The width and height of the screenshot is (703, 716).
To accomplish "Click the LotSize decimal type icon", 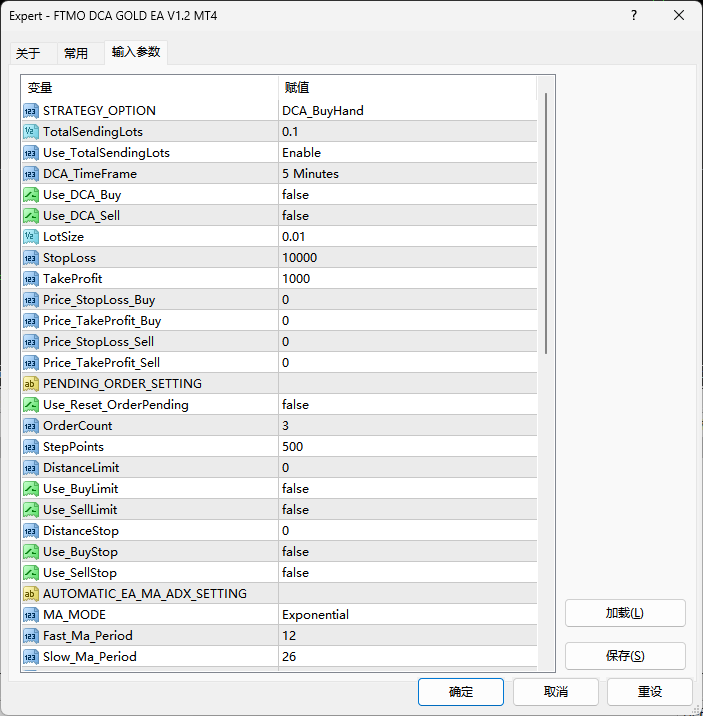I will click(x=31, y=237).
